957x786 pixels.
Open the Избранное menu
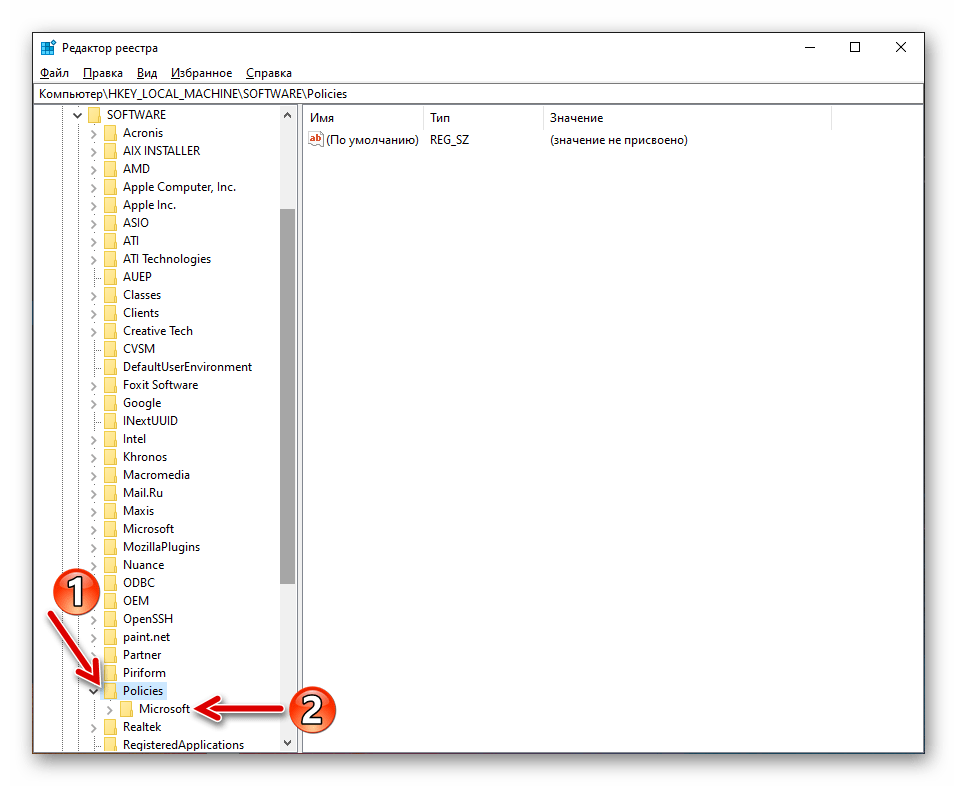(x=201, y=73)
